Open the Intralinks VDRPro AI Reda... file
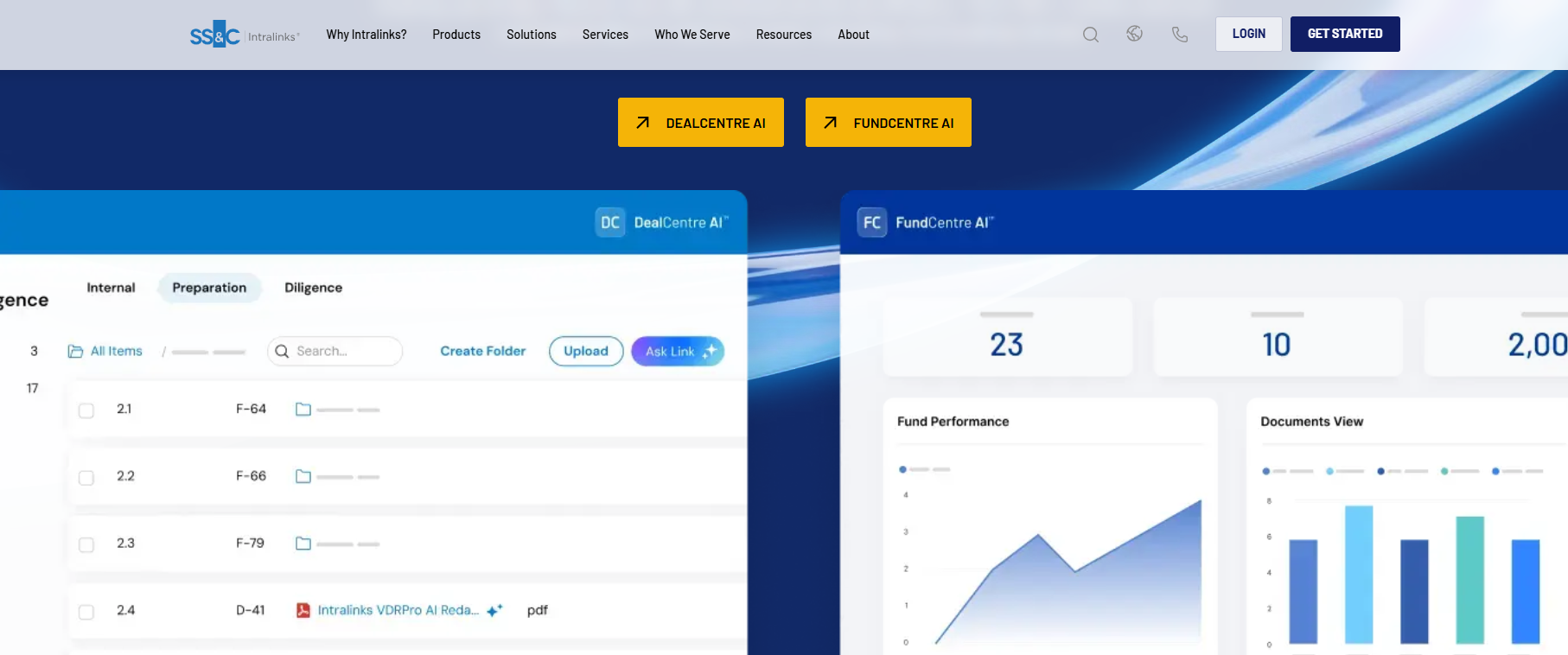 (x=398, y=610)
